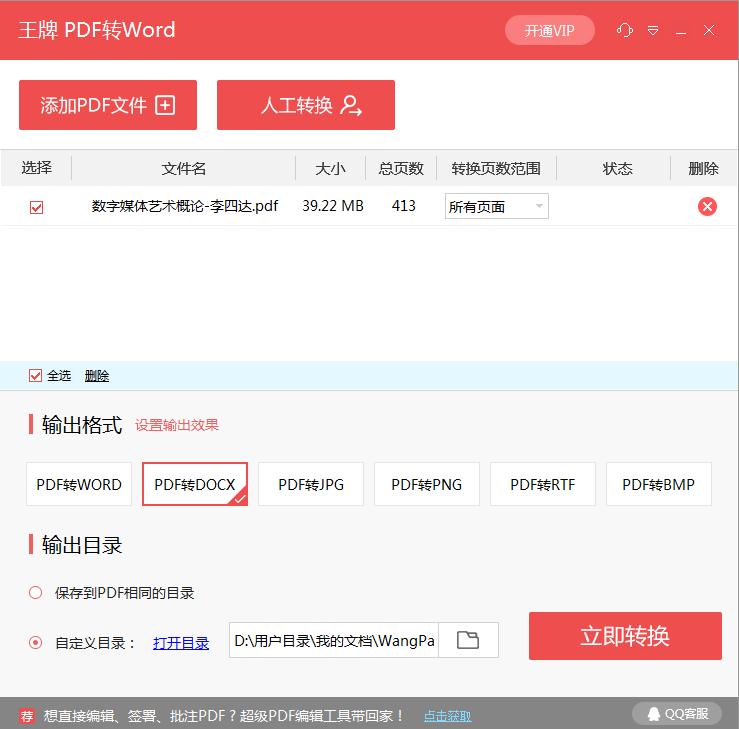Click the 状态 column header

[x=617, y=168]
